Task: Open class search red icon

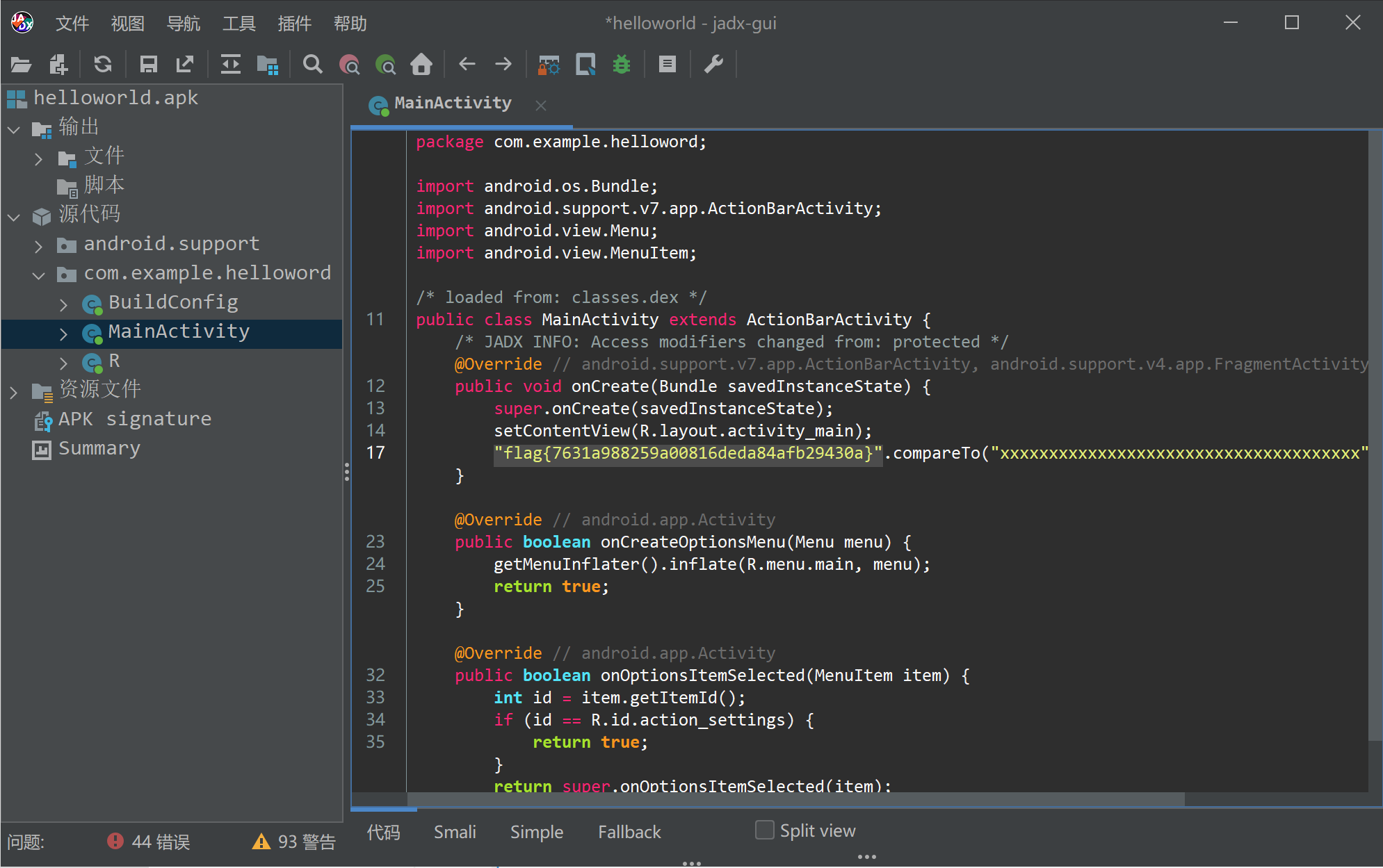Action: 349,65
